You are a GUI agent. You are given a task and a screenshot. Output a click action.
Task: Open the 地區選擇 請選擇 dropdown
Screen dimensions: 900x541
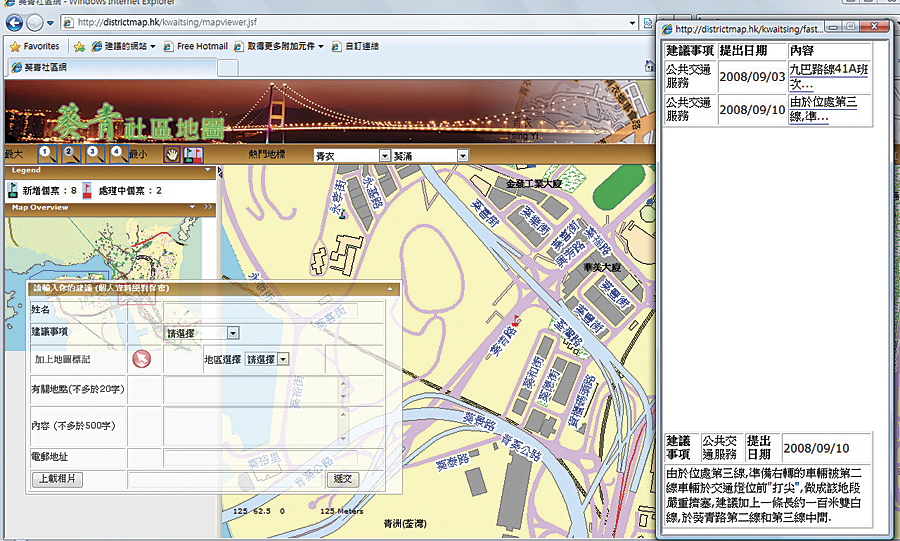click(x=283, y=359)
